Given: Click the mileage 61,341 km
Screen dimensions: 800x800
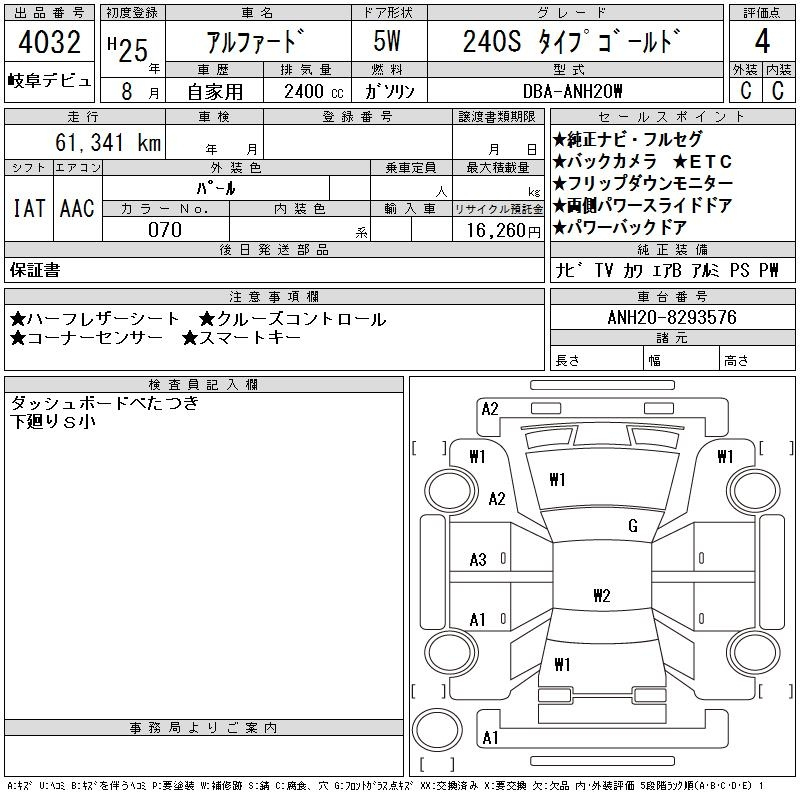Looking at the screenshot, I should click(108, 142).
